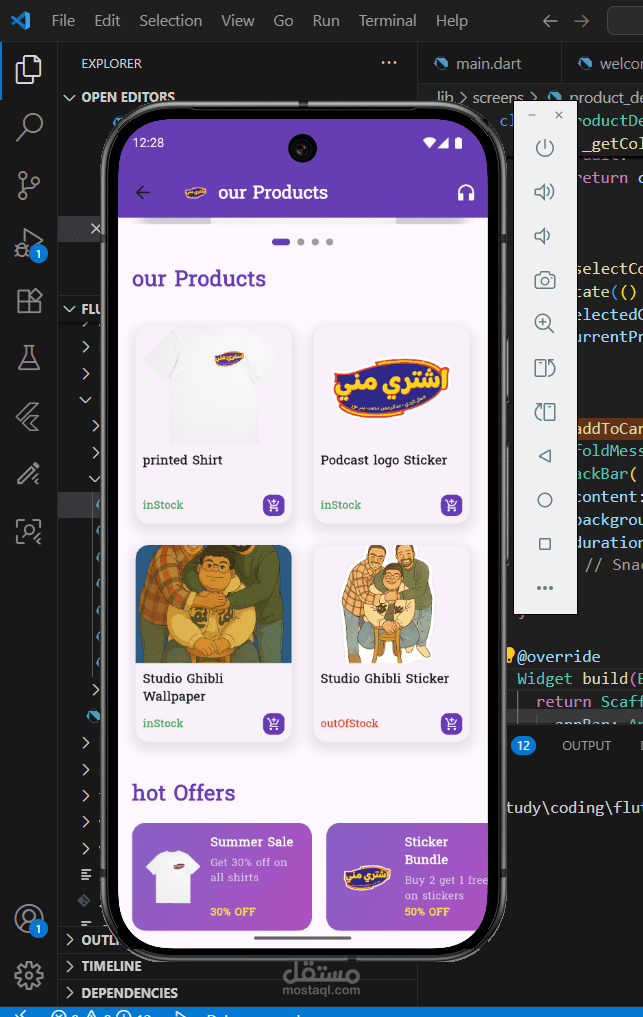This screenshot has height=1017, width=643.
Task: Add printed Shirt to cart
Action: 274,505
